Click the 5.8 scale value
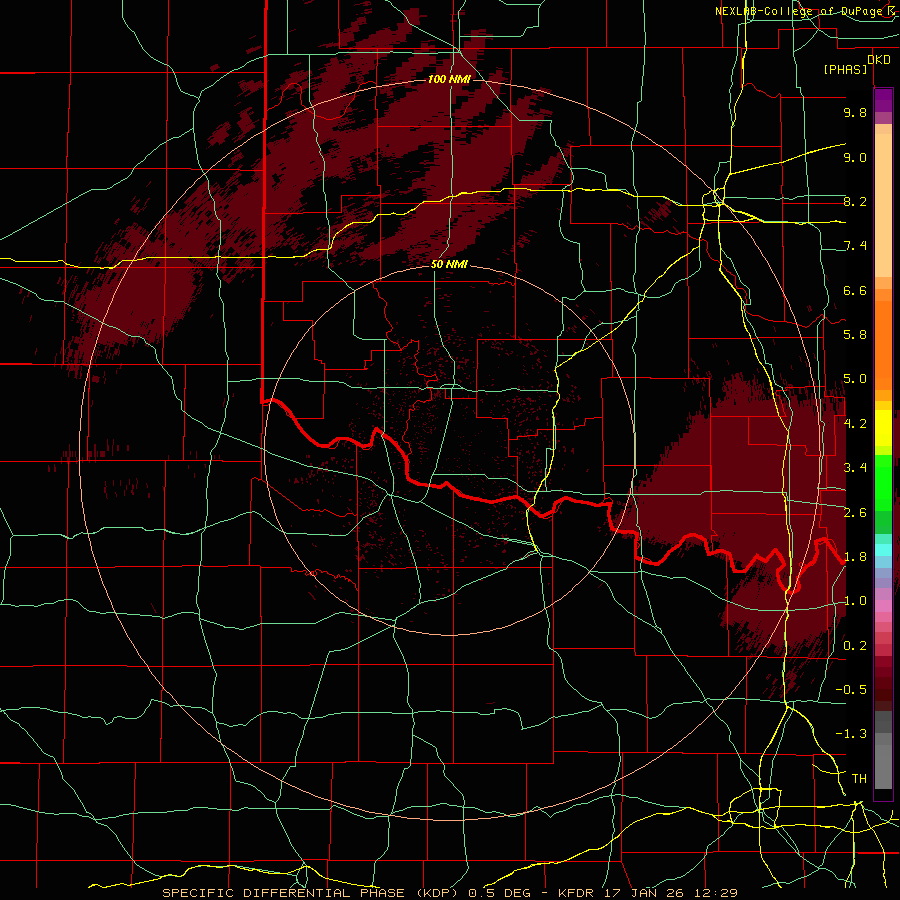The height and width of the screenshot is (900, 900). (x=855, y=335)
